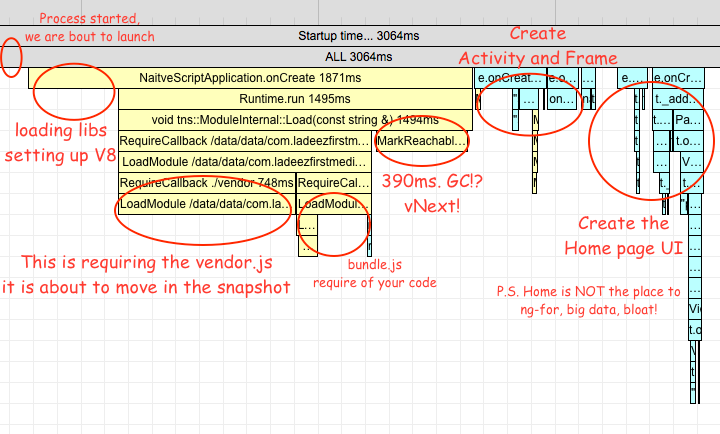Click the MarkReachabl... frame
720x434 pixels.
point(422,142)
